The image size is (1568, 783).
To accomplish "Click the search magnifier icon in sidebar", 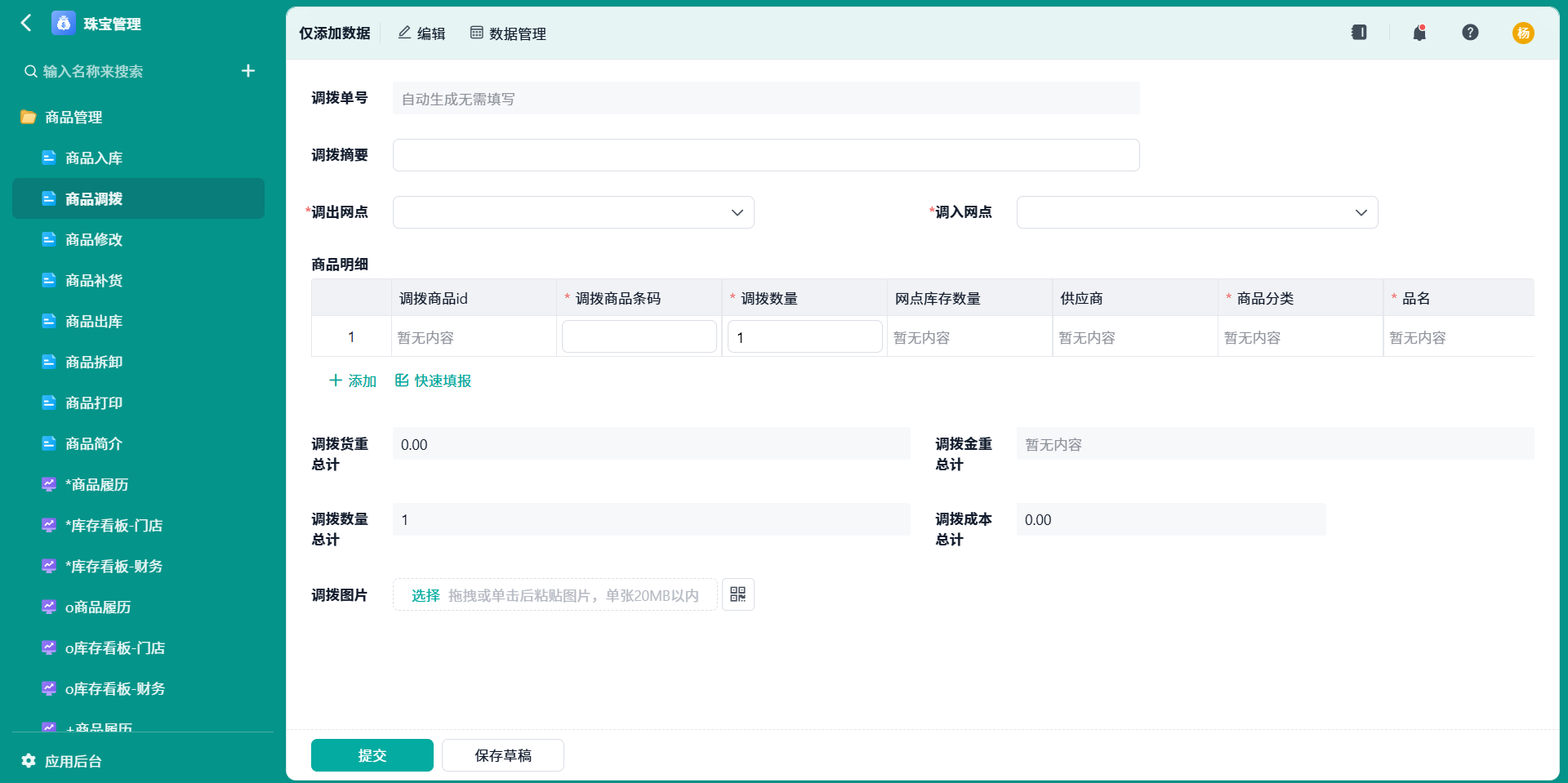I will 30,71.
